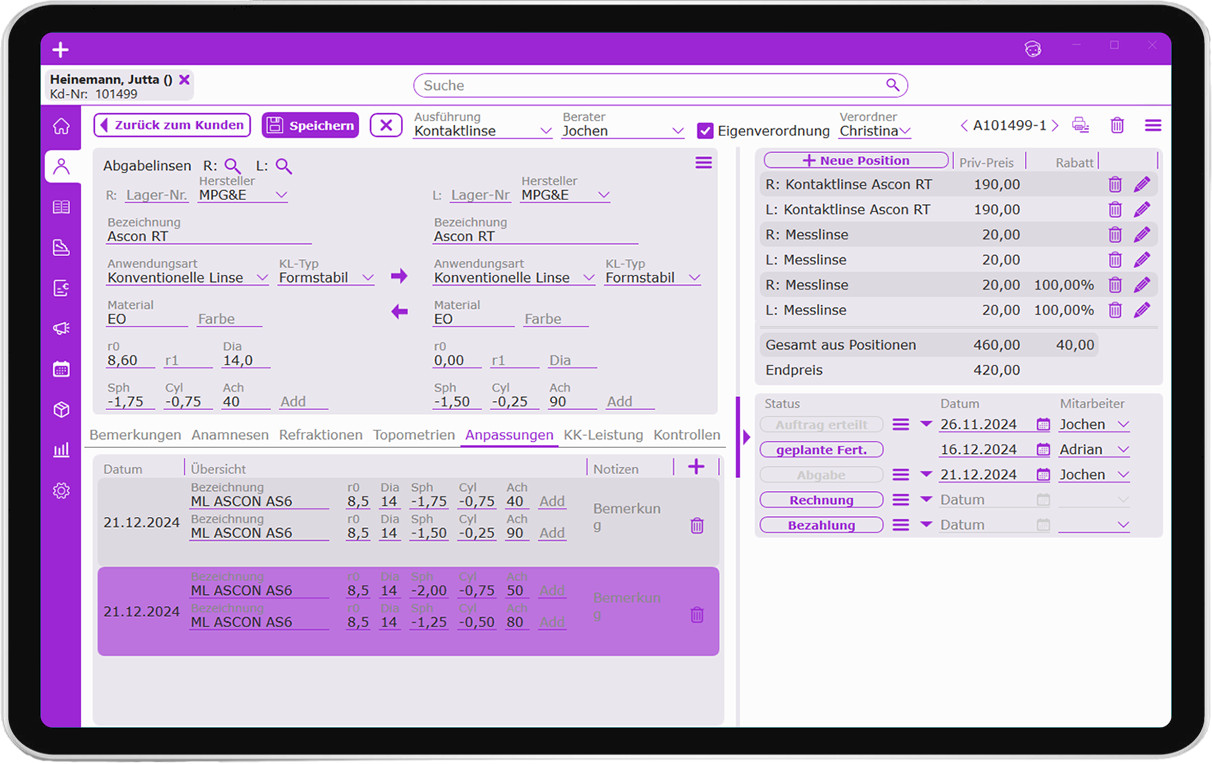Delete the R: Kontaktlinse Ascon RT position
The image size is (1212, 764).
point(1115,185)
